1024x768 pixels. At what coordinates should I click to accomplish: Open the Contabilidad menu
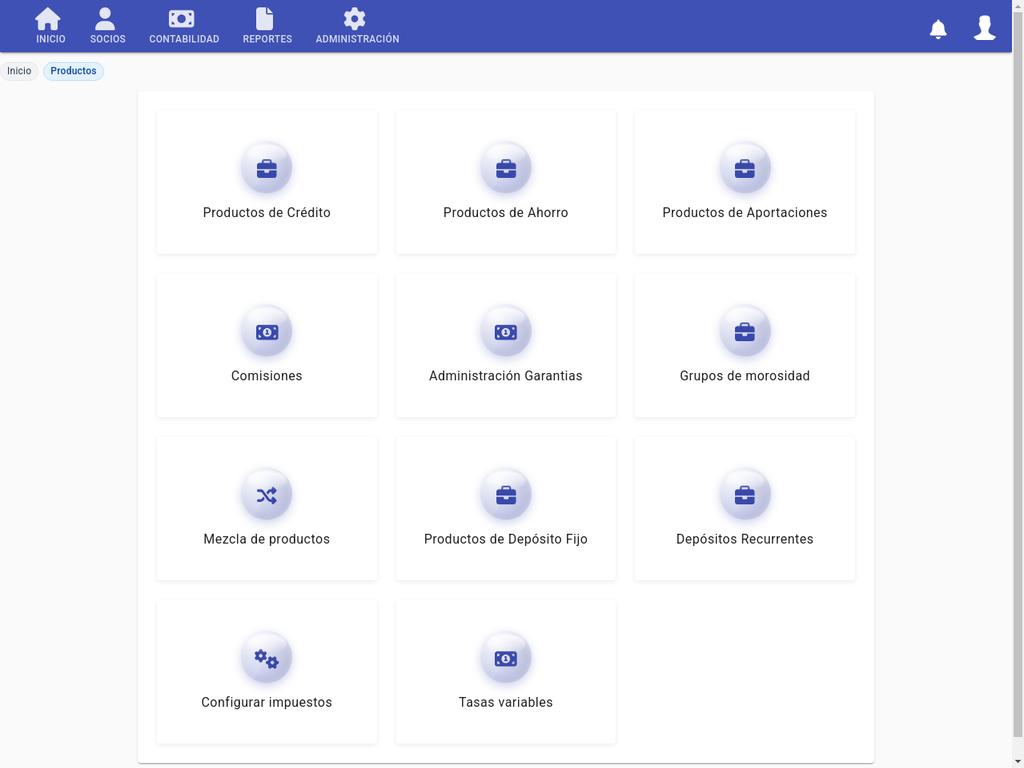click(x=183, y=26)
